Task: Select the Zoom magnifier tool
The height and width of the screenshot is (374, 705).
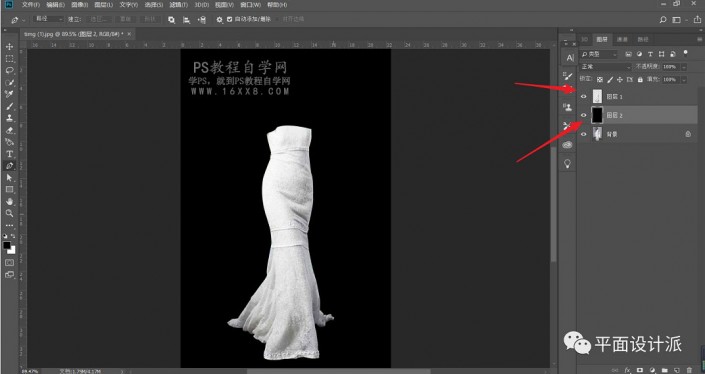Action: tap(9, 213)
